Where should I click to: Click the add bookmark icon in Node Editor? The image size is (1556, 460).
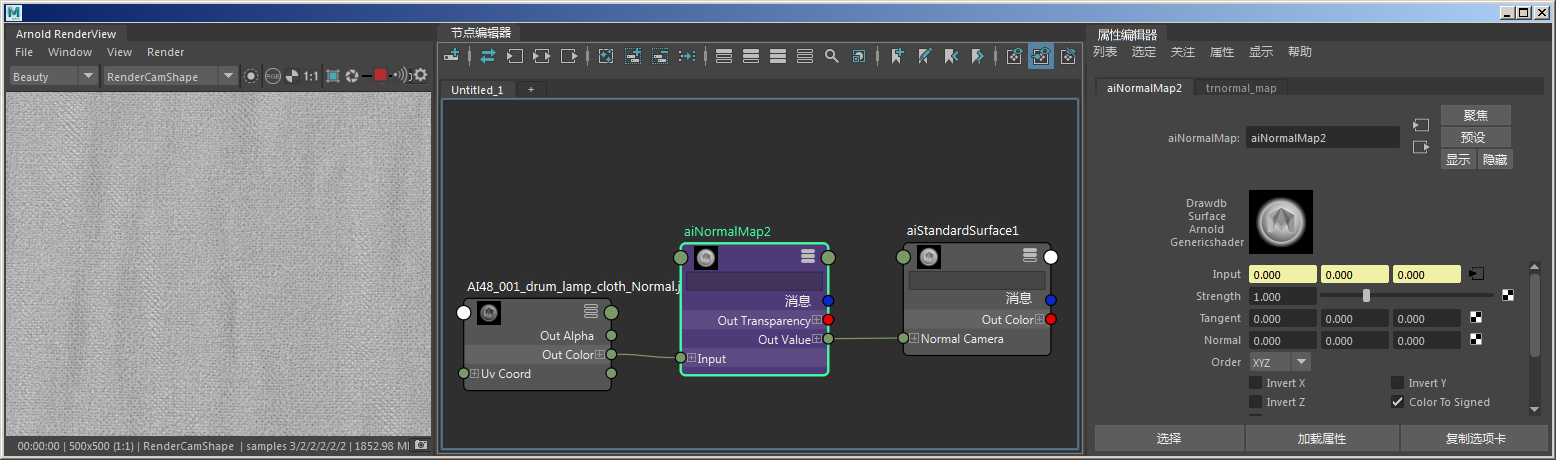pos(898,56)
